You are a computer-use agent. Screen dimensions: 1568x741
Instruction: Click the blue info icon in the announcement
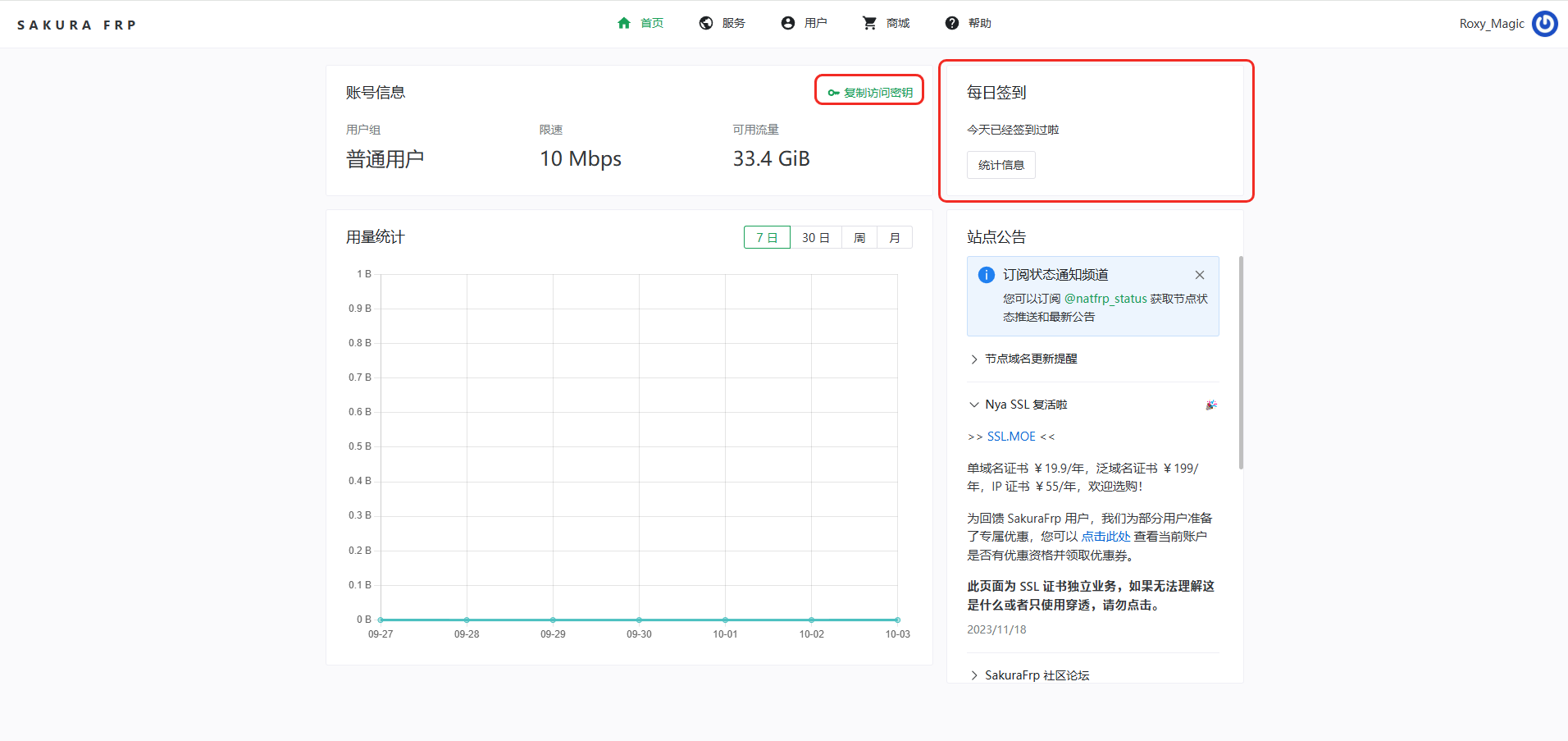tap(987, 275)
